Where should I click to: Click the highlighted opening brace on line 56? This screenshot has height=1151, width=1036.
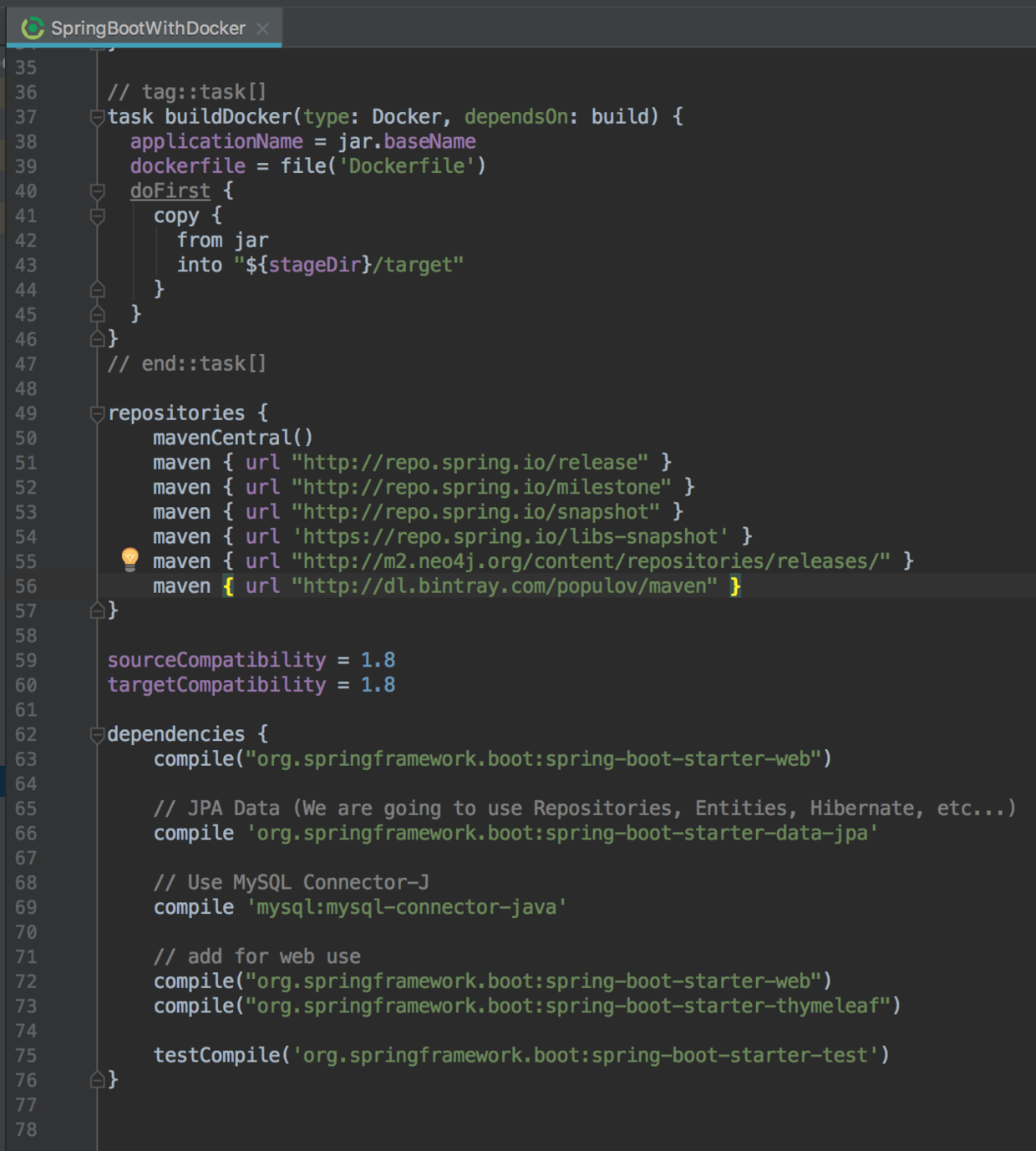[228, 586]
